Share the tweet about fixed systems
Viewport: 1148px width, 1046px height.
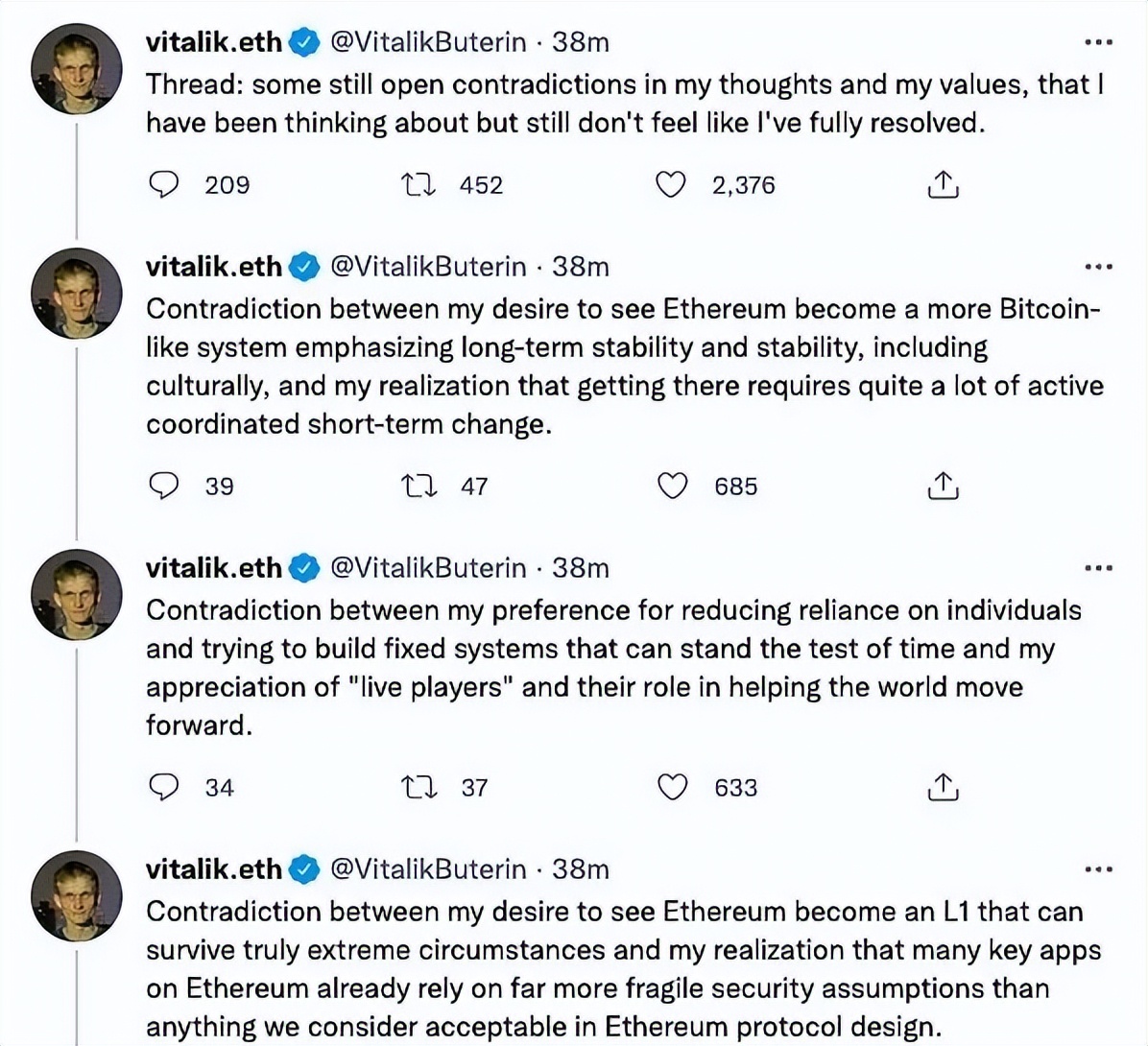(x=942, y=787)
